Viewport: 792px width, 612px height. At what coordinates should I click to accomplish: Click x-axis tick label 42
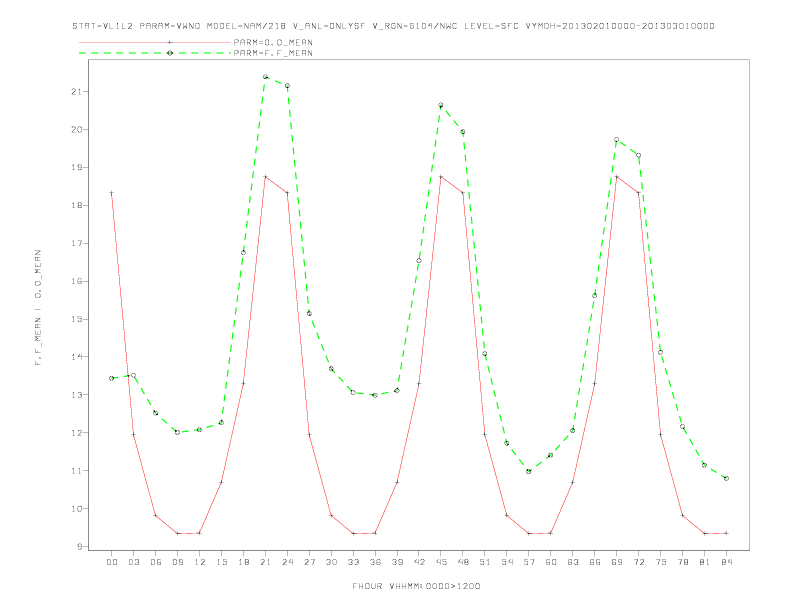point(419,562)
